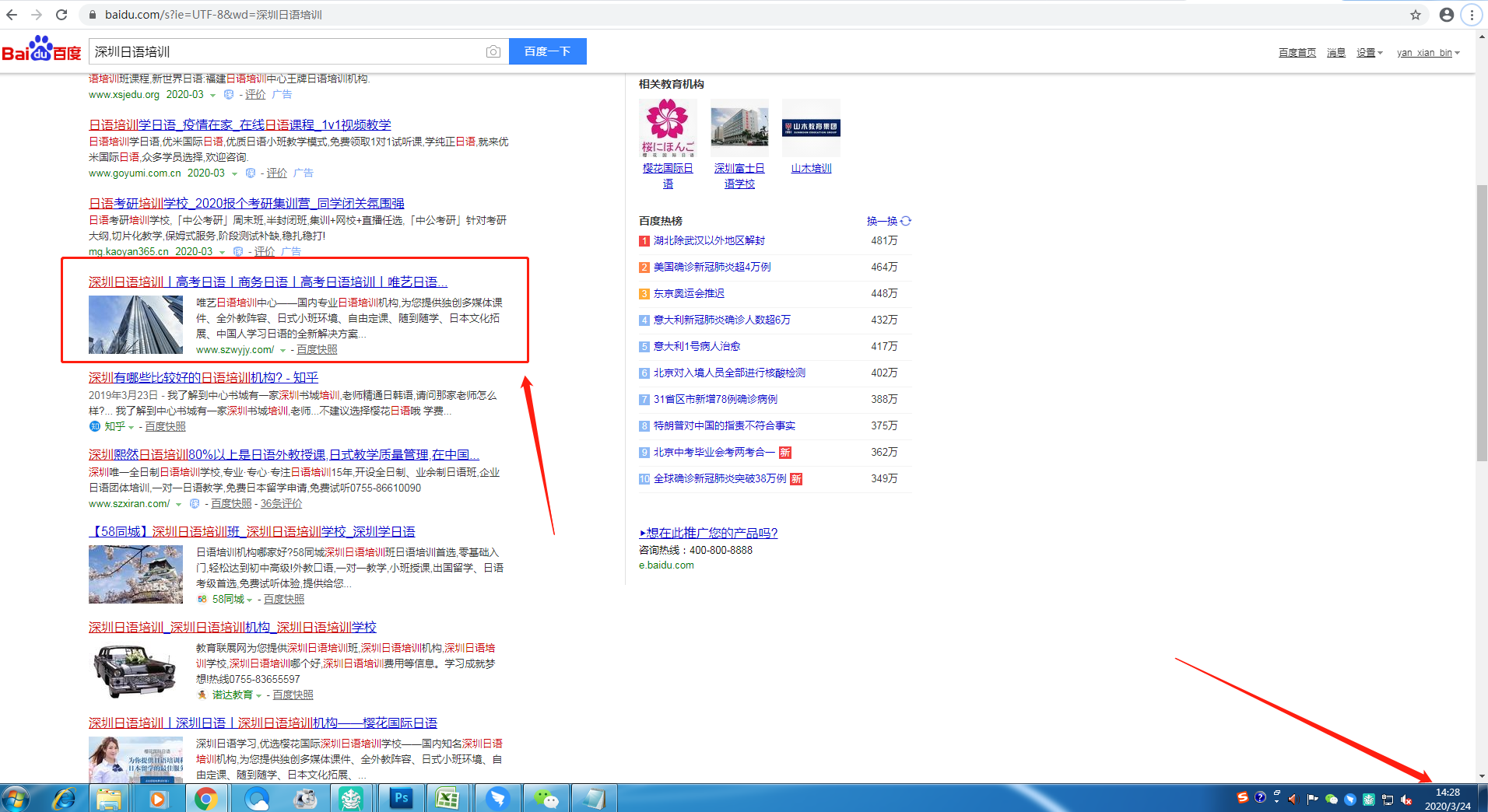
Task: Open 消息 in top navigation
Action: (x=1336, y=53)
